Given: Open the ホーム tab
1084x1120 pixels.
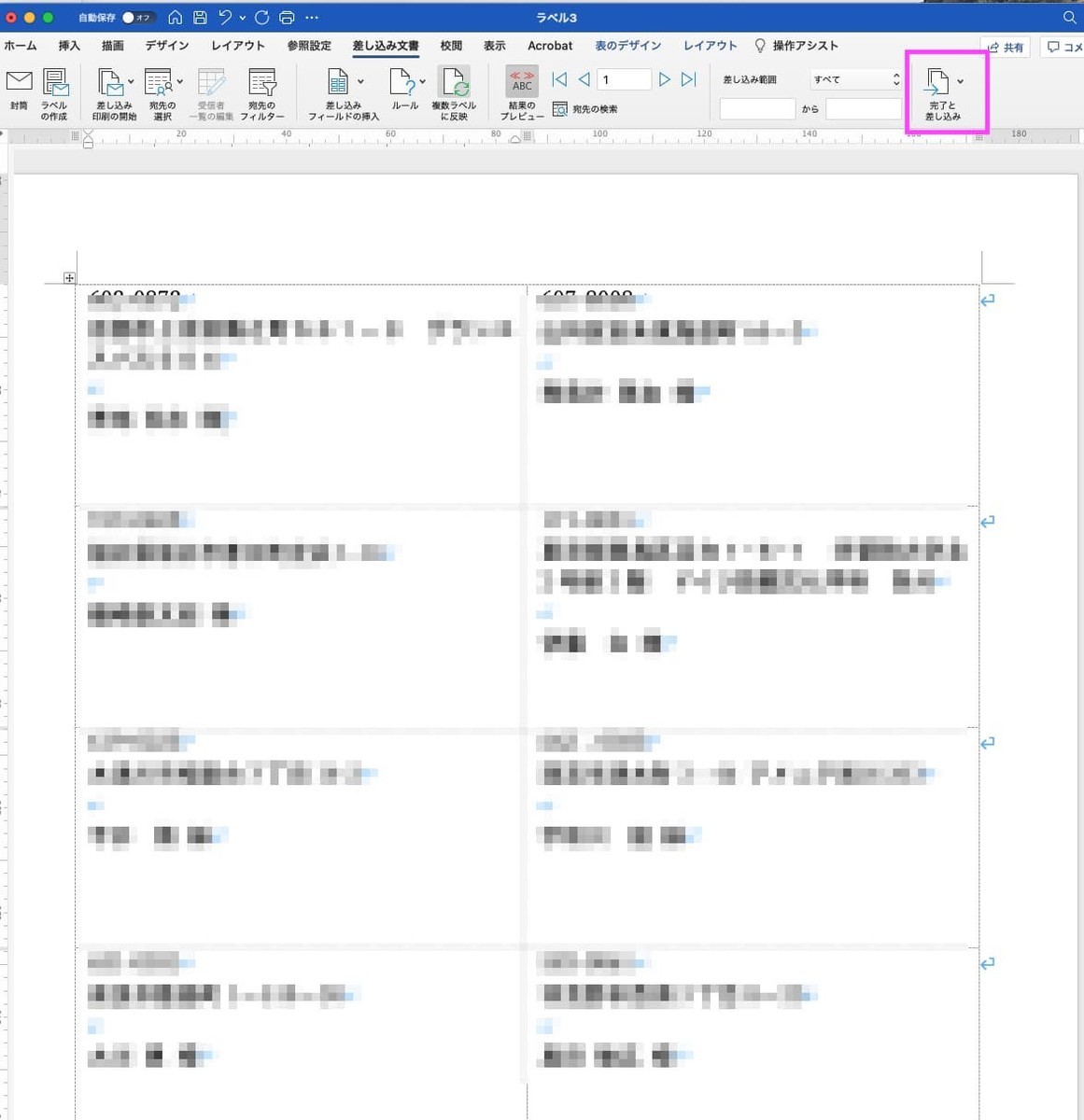Looking at the screenshot, I should click(x=20, y=45).
